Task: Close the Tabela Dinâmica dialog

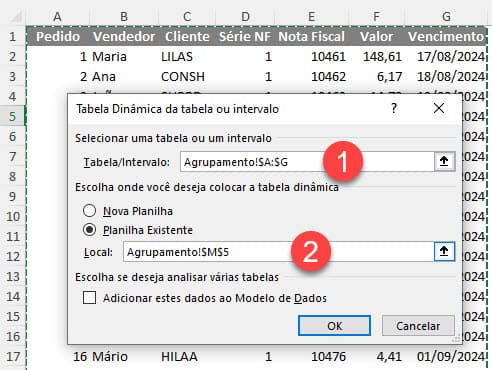Action: (x=439, y=108)
